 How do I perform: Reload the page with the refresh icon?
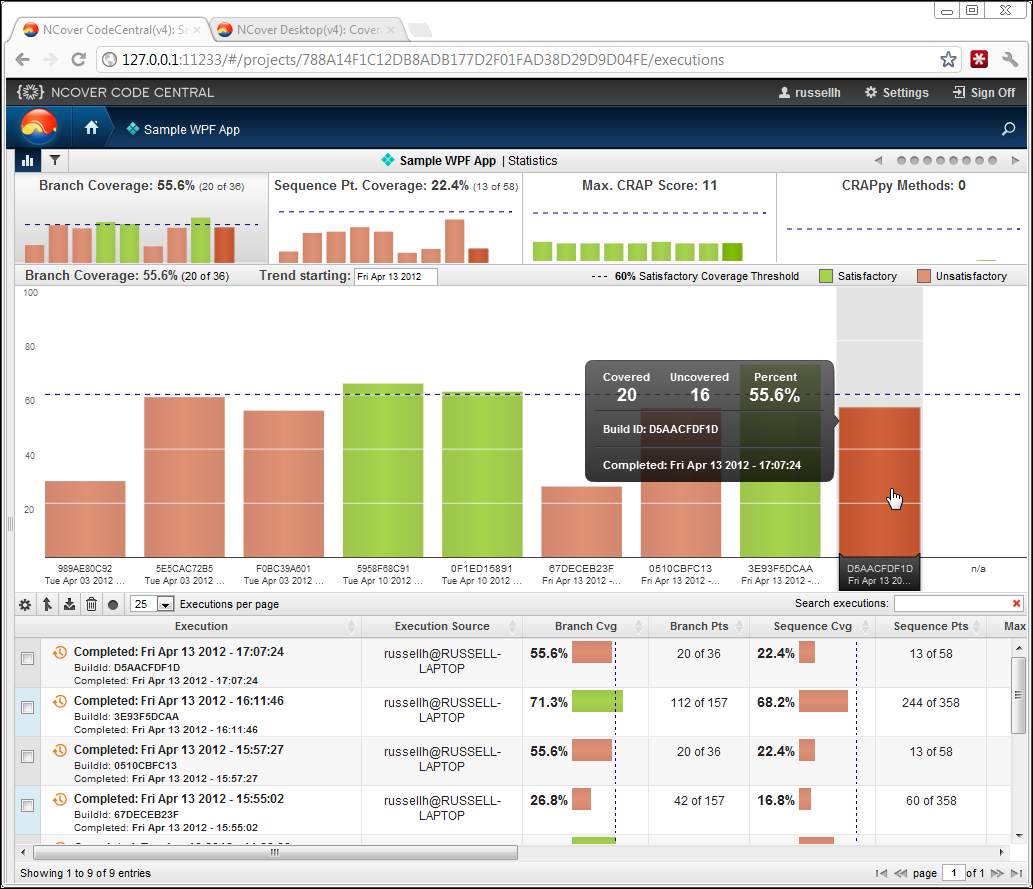click(x=78, y=60)
